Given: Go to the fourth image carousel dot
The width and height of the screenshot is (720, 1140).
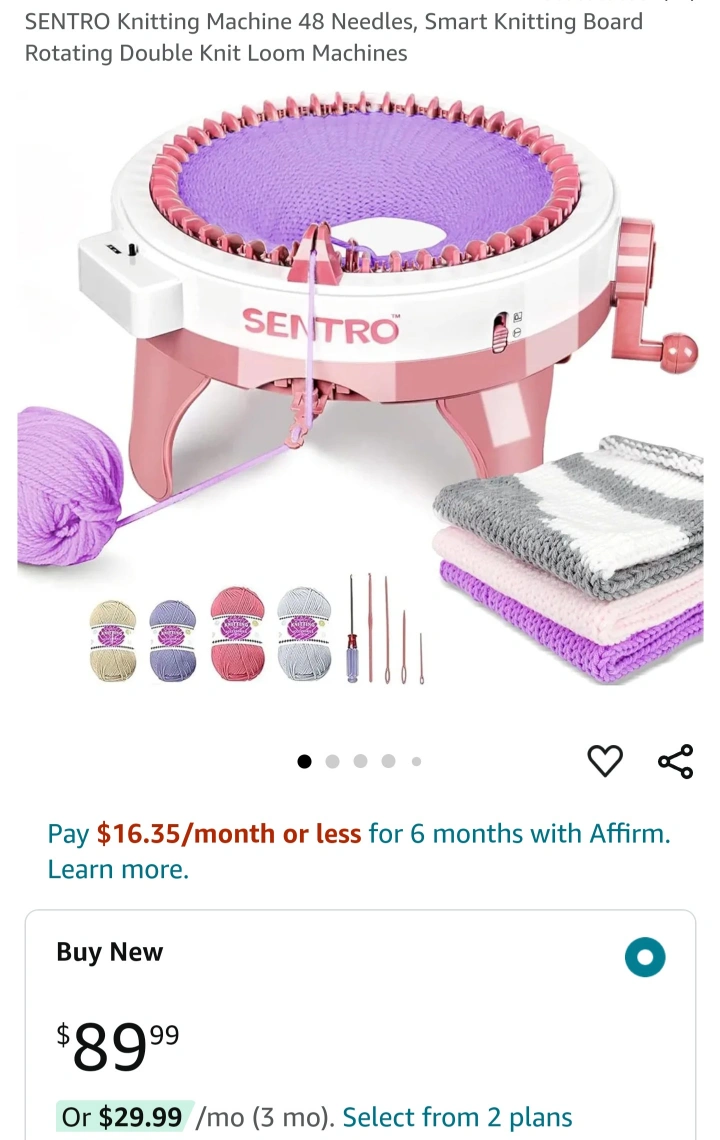Looking at the screenshot, I should [x=388, y=761].
